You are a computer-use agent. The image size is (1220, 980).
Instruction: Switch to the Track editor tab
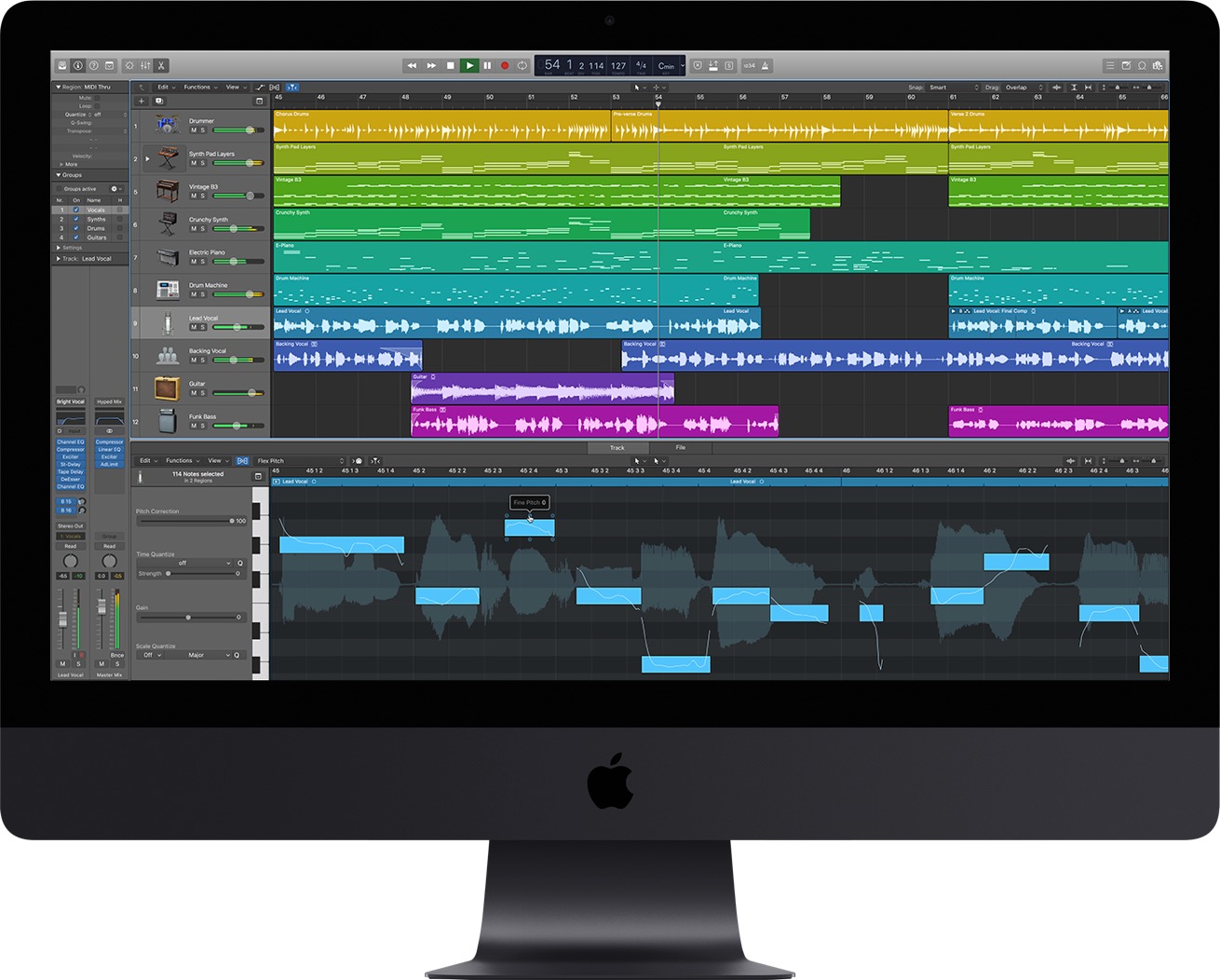click(617, 448)
